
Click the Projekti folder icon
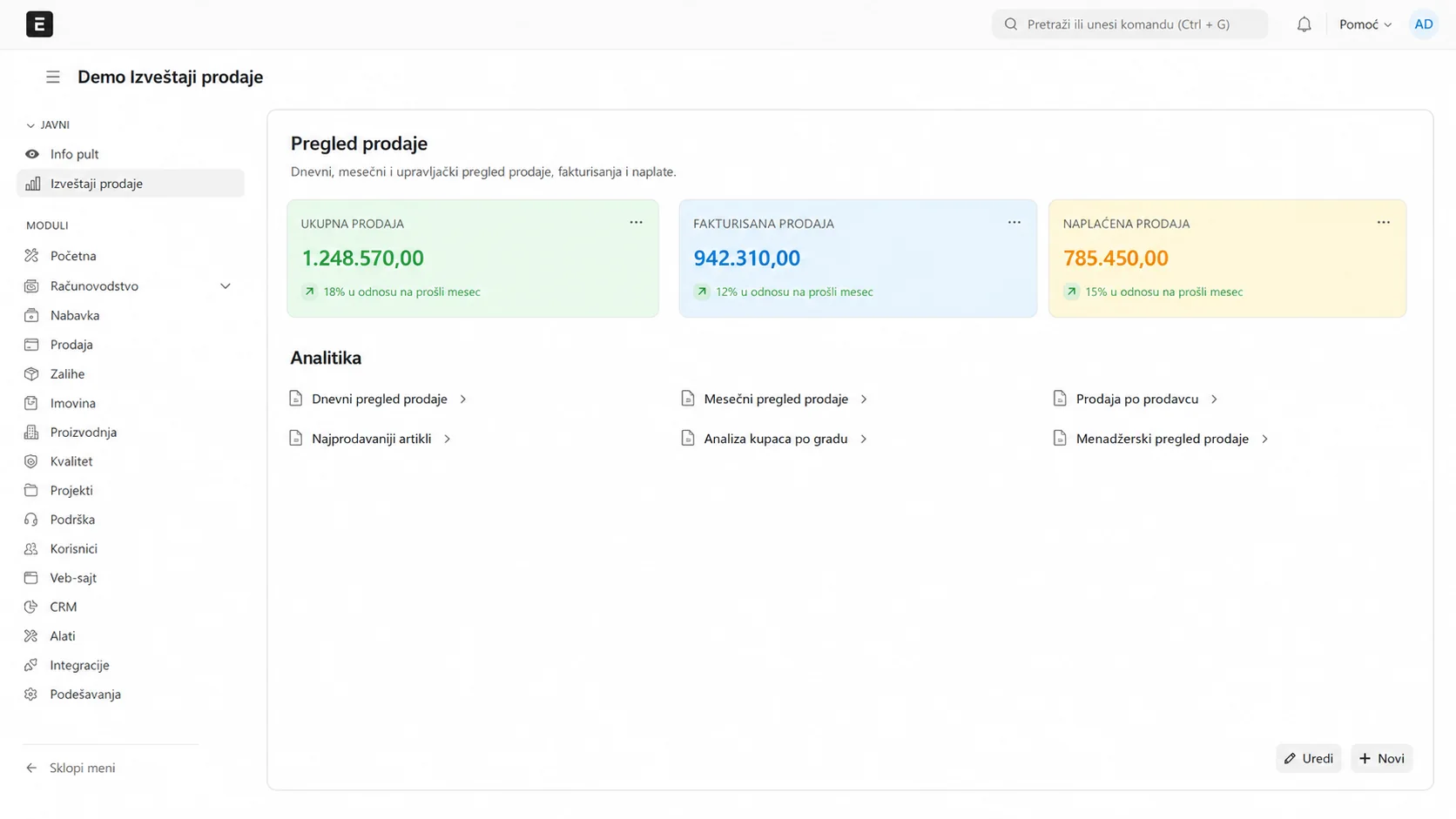point(31,490)
